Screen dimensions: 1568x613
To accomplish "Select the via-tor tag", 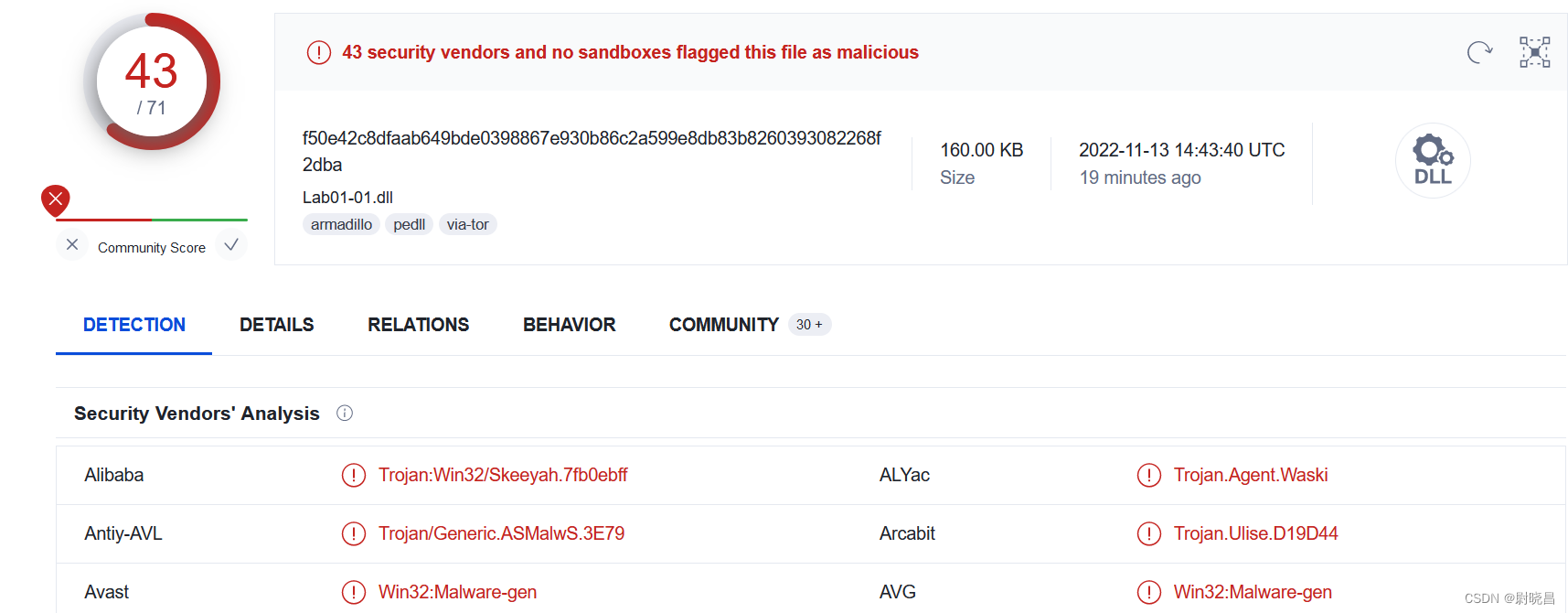I will click(467, 224).
